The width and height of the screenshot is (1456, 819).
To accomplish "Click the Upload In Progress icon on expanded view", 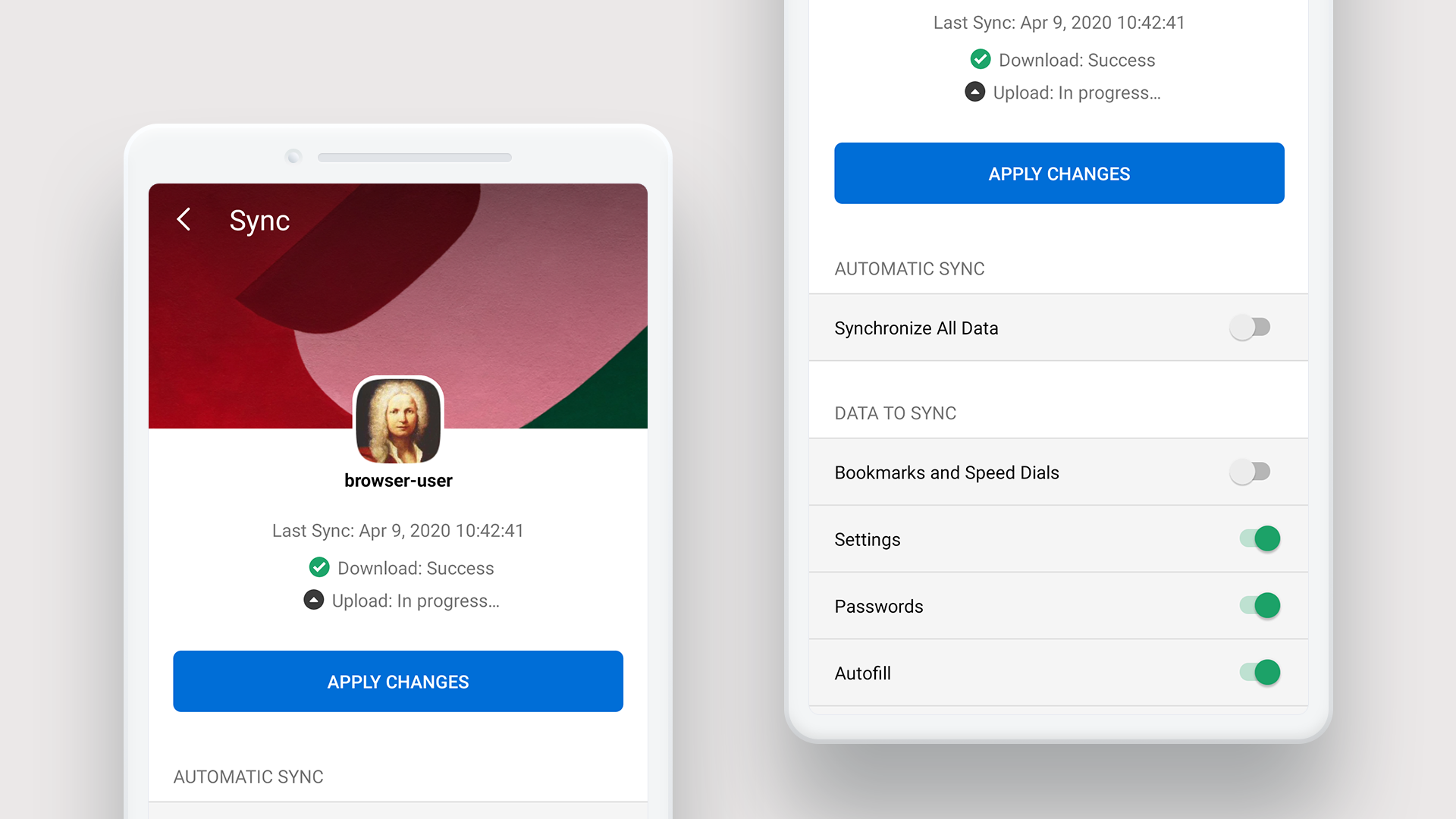I will 975,92.
